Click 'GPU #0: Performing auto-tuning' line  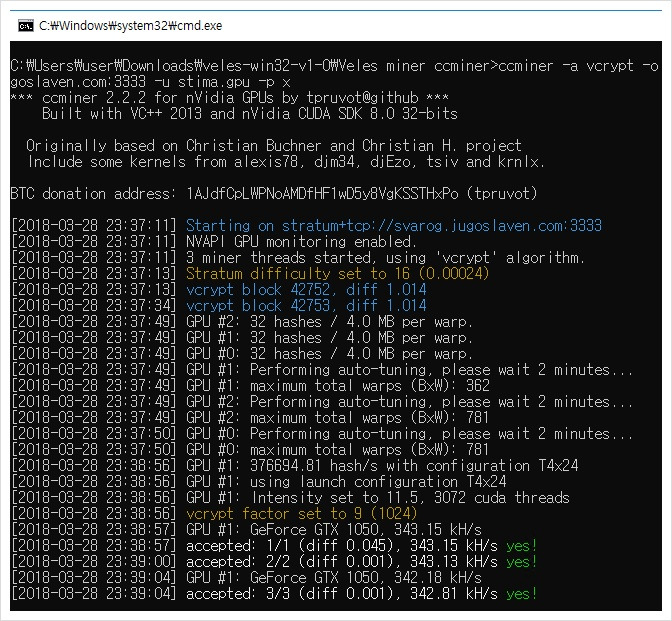click(321, 434)
